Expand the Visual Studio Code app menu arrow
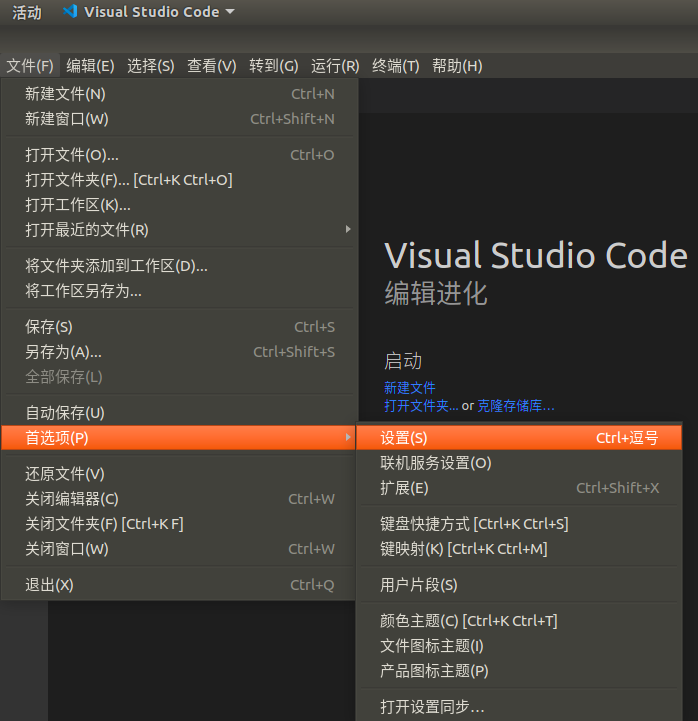Image resolution: width=698 pixels, height=721 pixels. (x=230, y=11)
